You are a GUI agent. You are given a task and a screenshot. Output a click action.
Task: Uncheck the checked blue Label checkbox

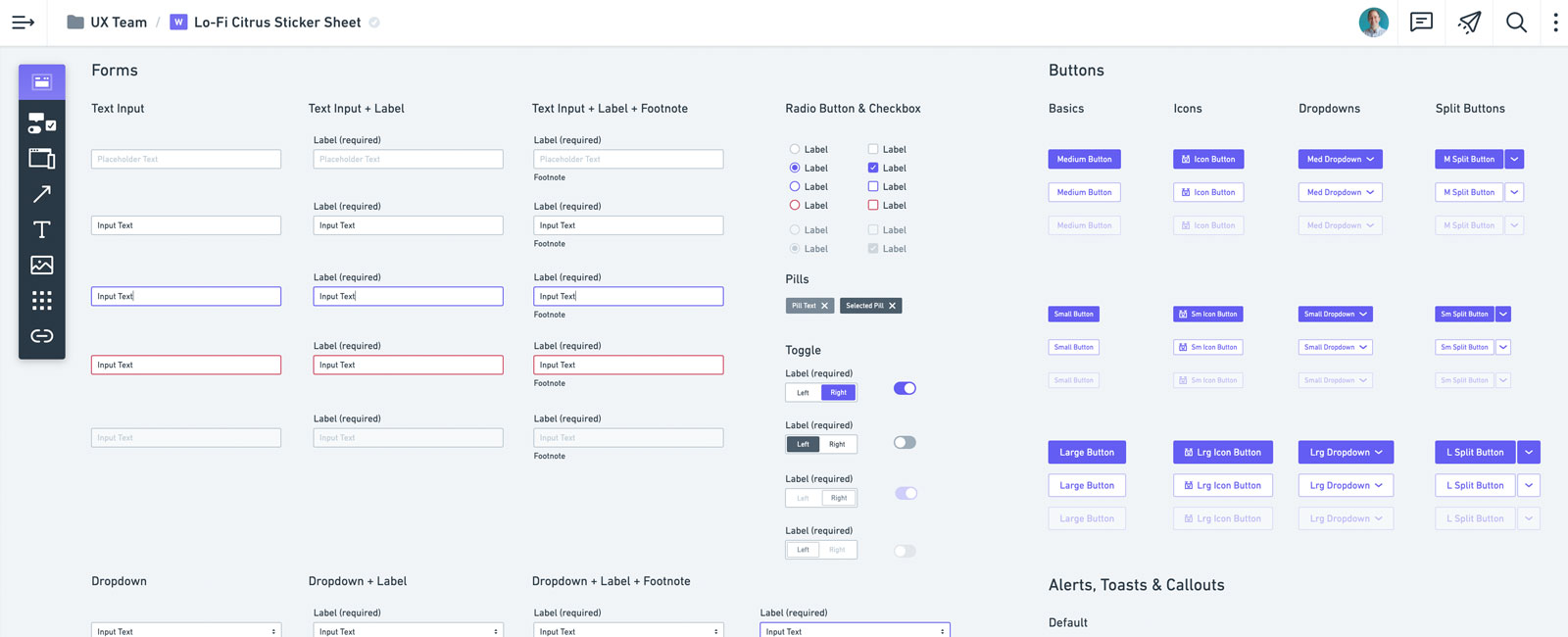pos(873,168)
